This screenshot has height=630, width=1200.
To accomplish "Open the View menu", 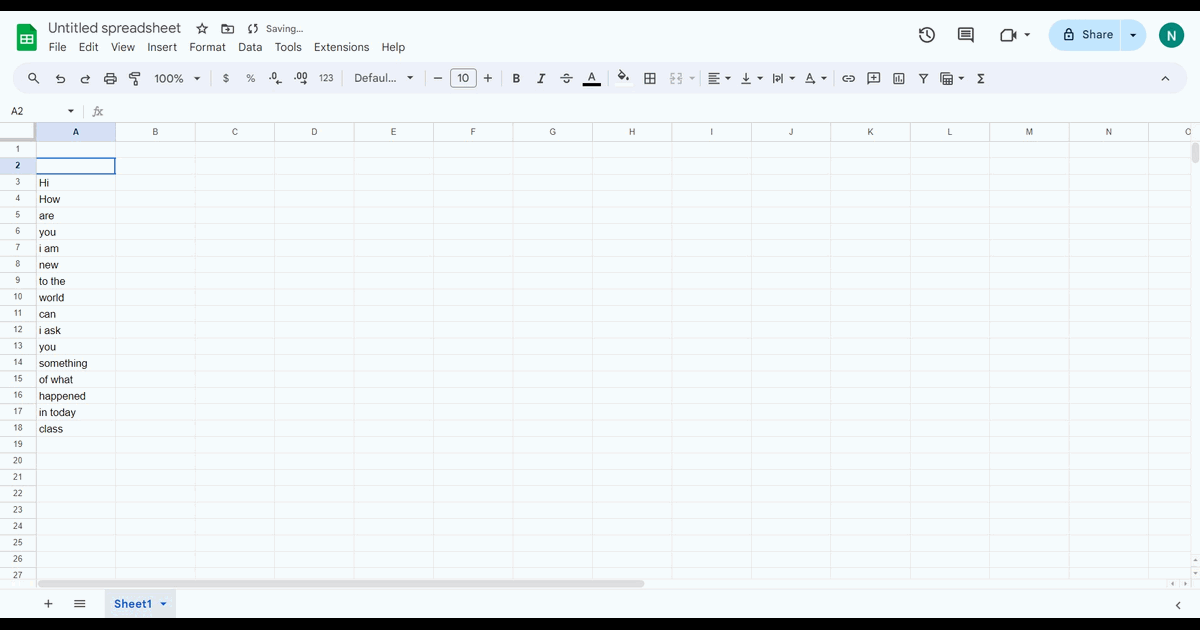I will [x=123, y=47].
